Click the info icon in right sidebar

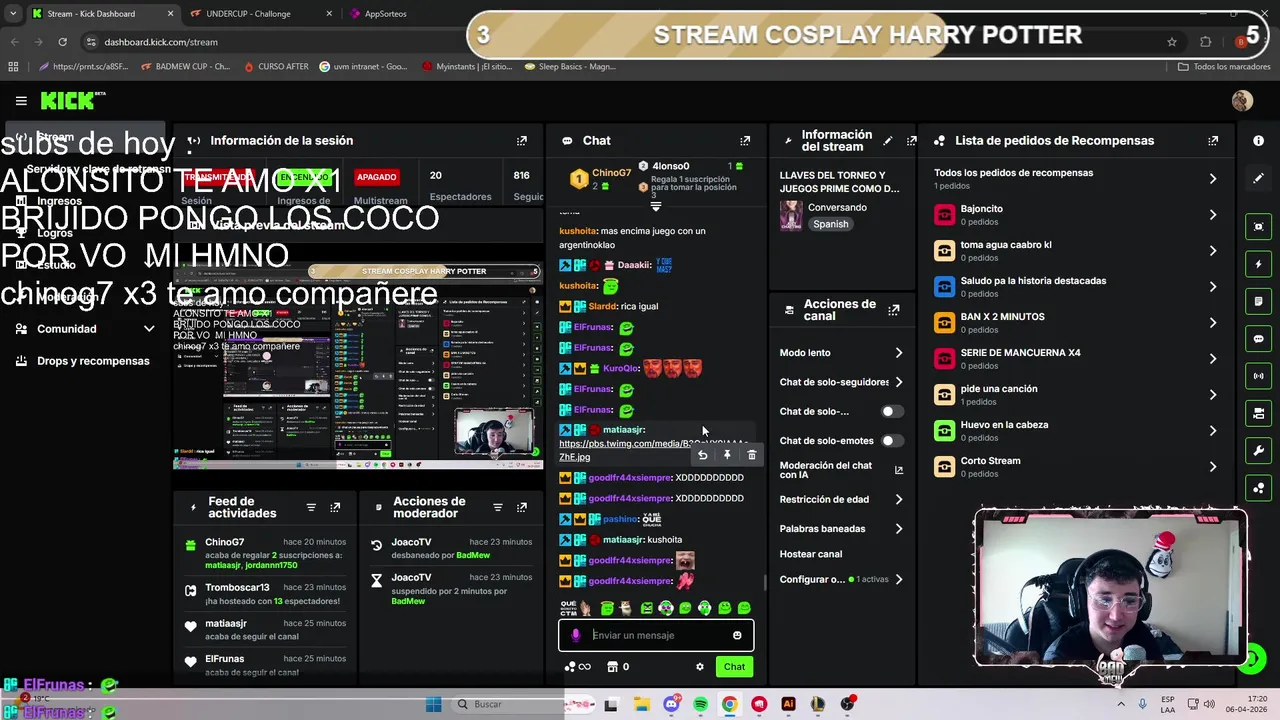pos(1258,141)
